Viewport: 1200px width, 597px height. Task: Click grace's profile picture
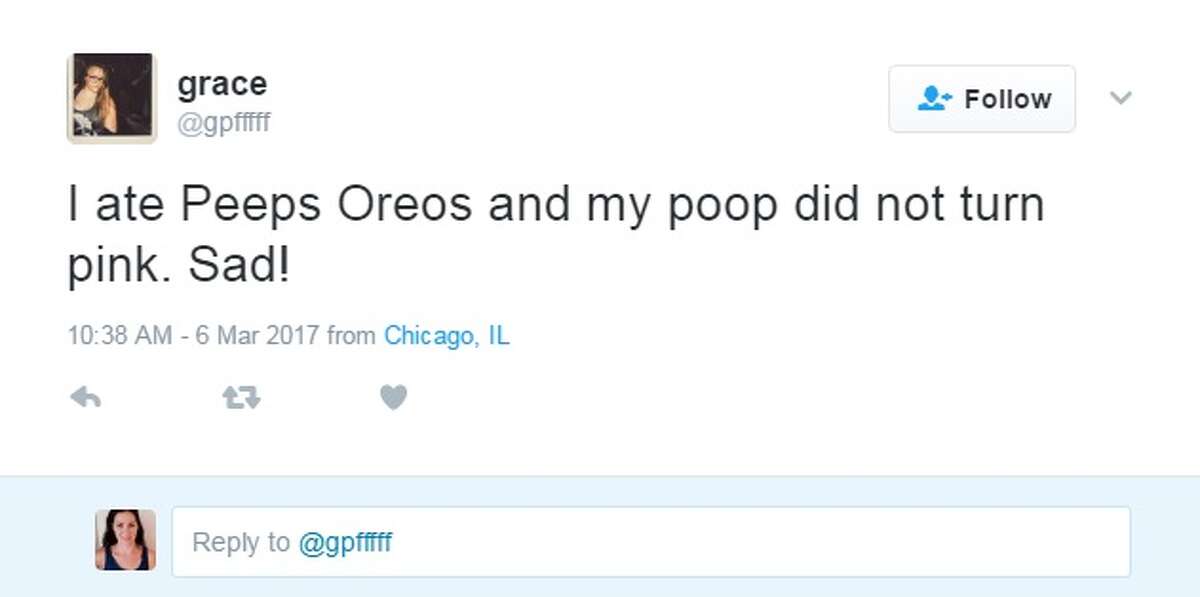click(x=112, y=95)
